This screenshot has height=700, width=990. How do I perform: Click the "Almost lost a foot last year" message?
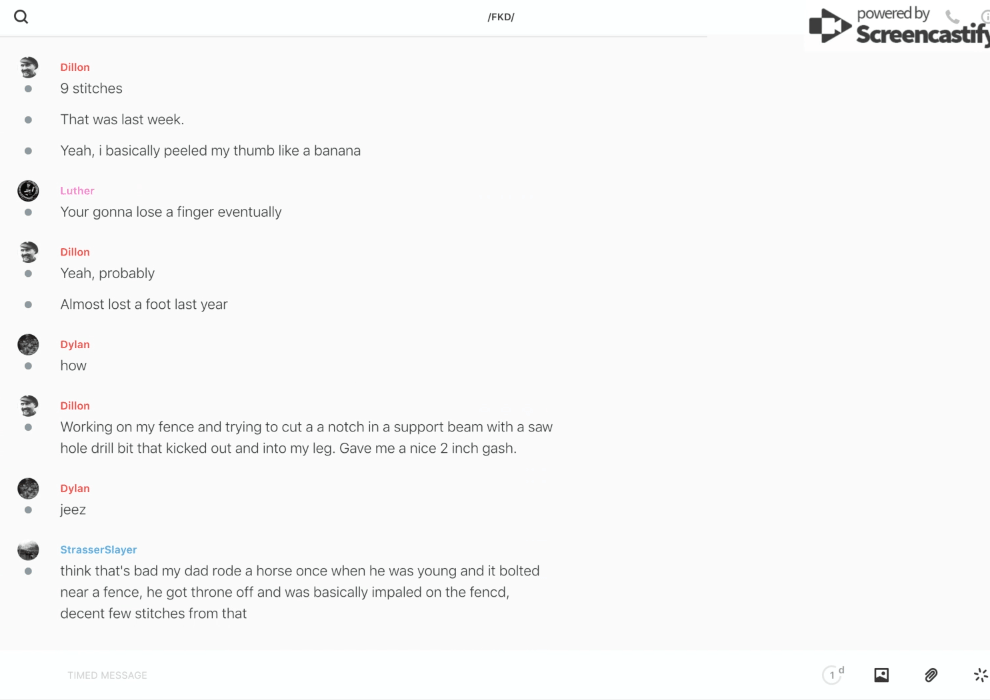[x=144, y=304]
